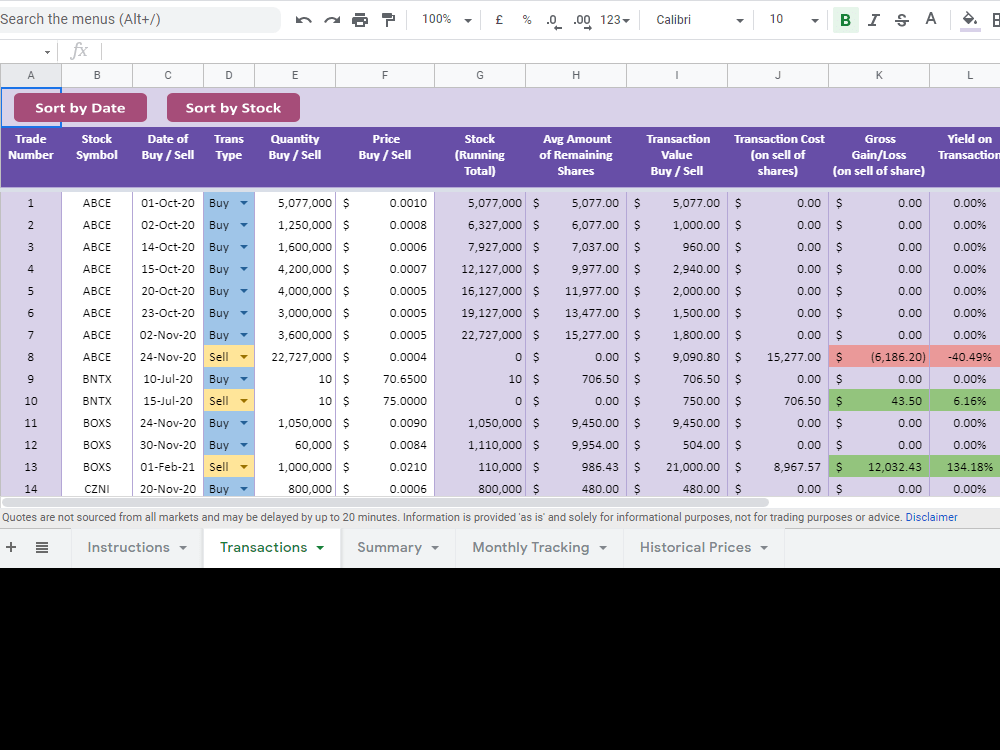Toggle italic formatting

[872, 19]
